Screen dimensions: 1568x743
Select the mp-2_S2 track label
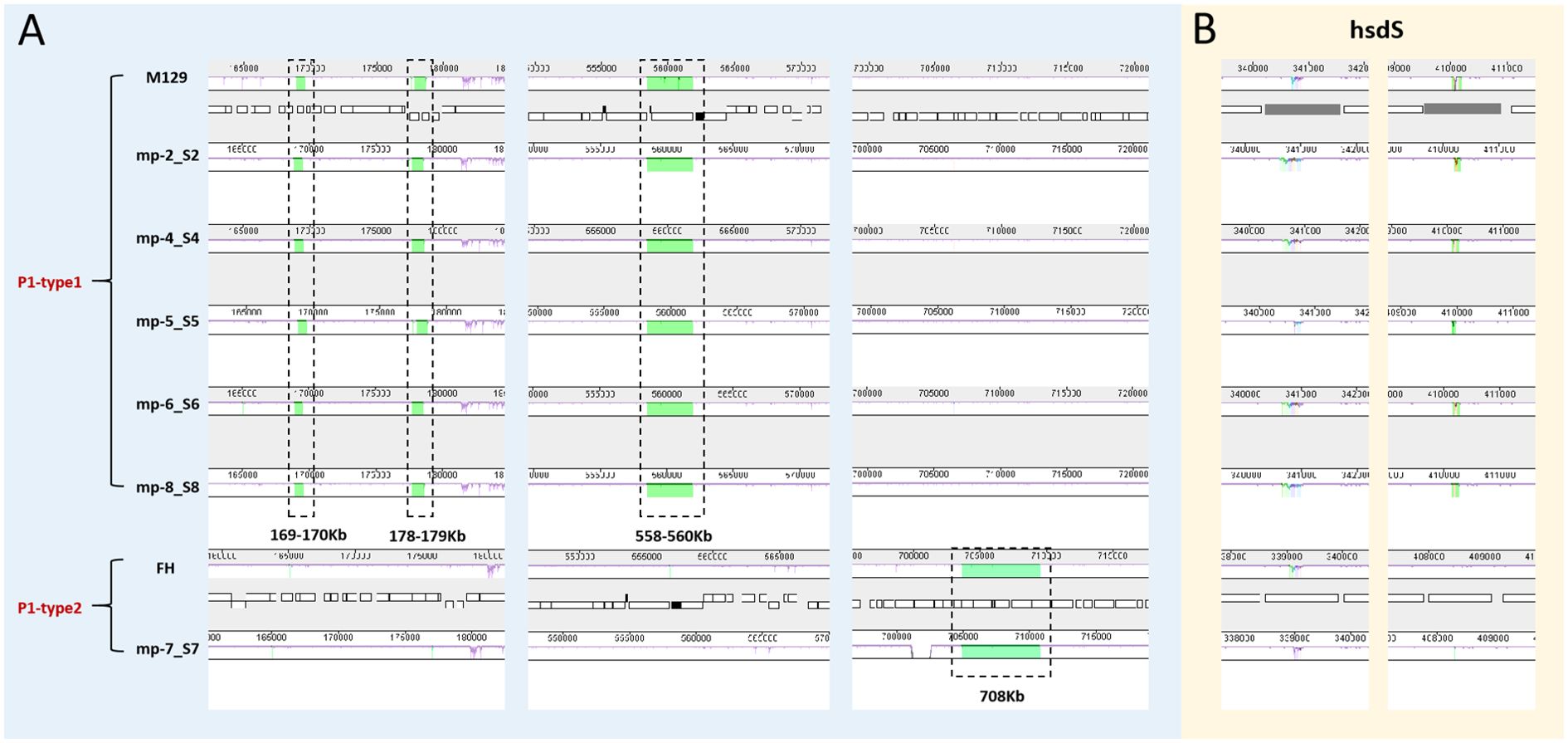coord(168,156)
